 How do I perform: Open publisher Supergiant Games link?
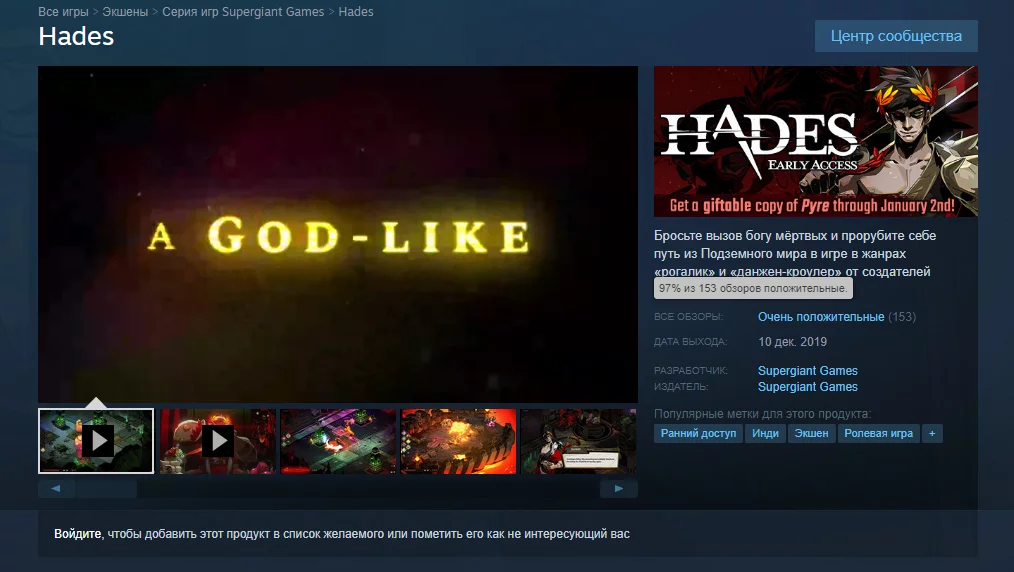(x=808, y=387)
